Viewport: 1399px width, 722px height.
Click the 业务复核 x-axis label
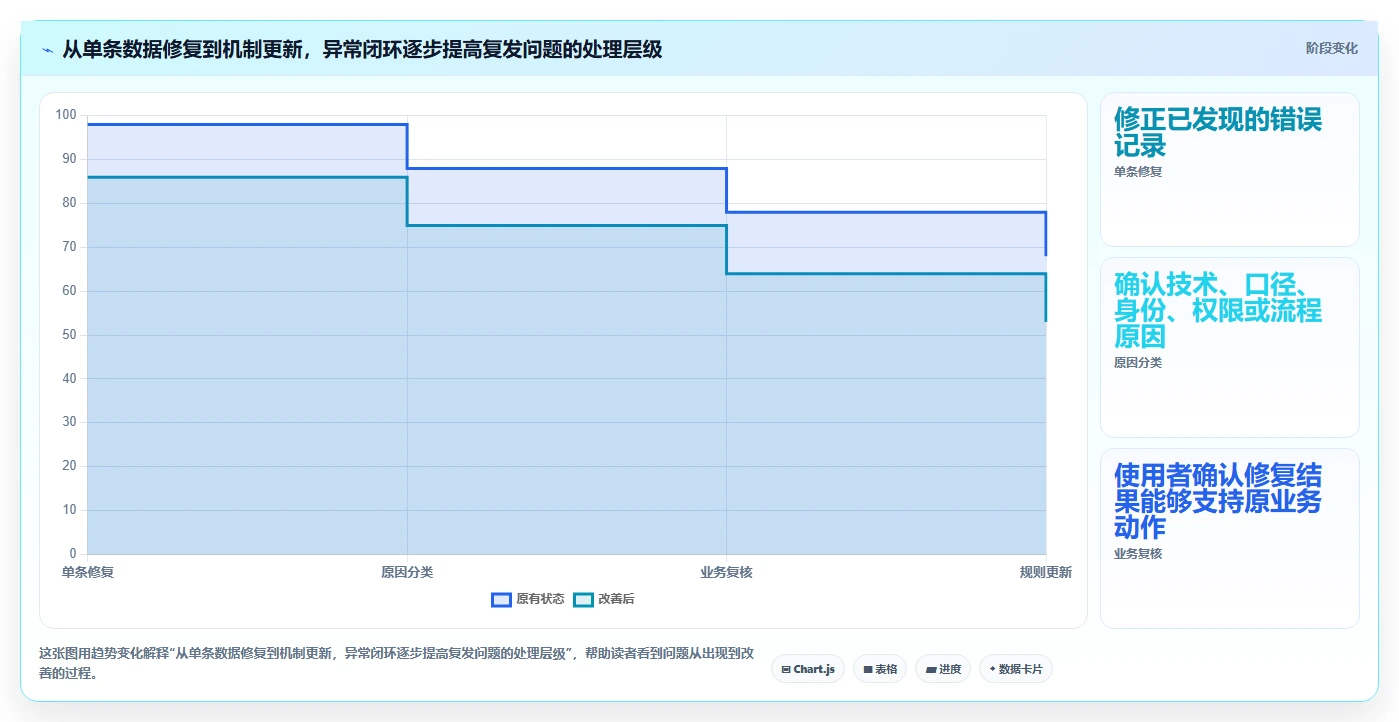tap(726, 572)
